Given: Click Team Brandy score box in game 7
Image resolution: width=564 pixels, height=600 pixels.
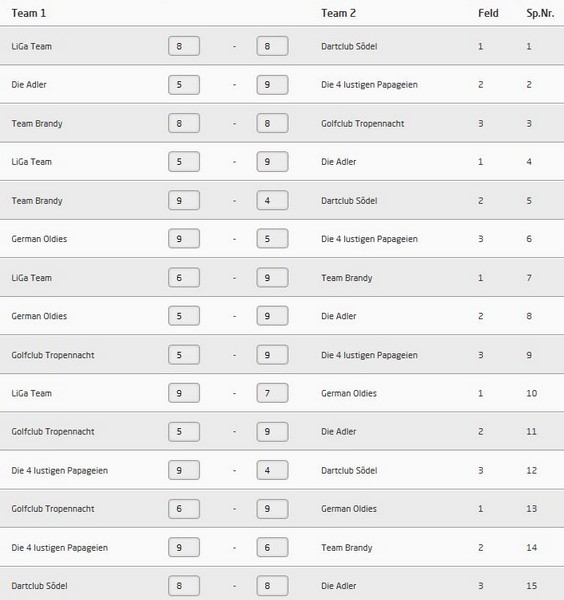Looking at the screenshot, I should (x=272, y=278).
